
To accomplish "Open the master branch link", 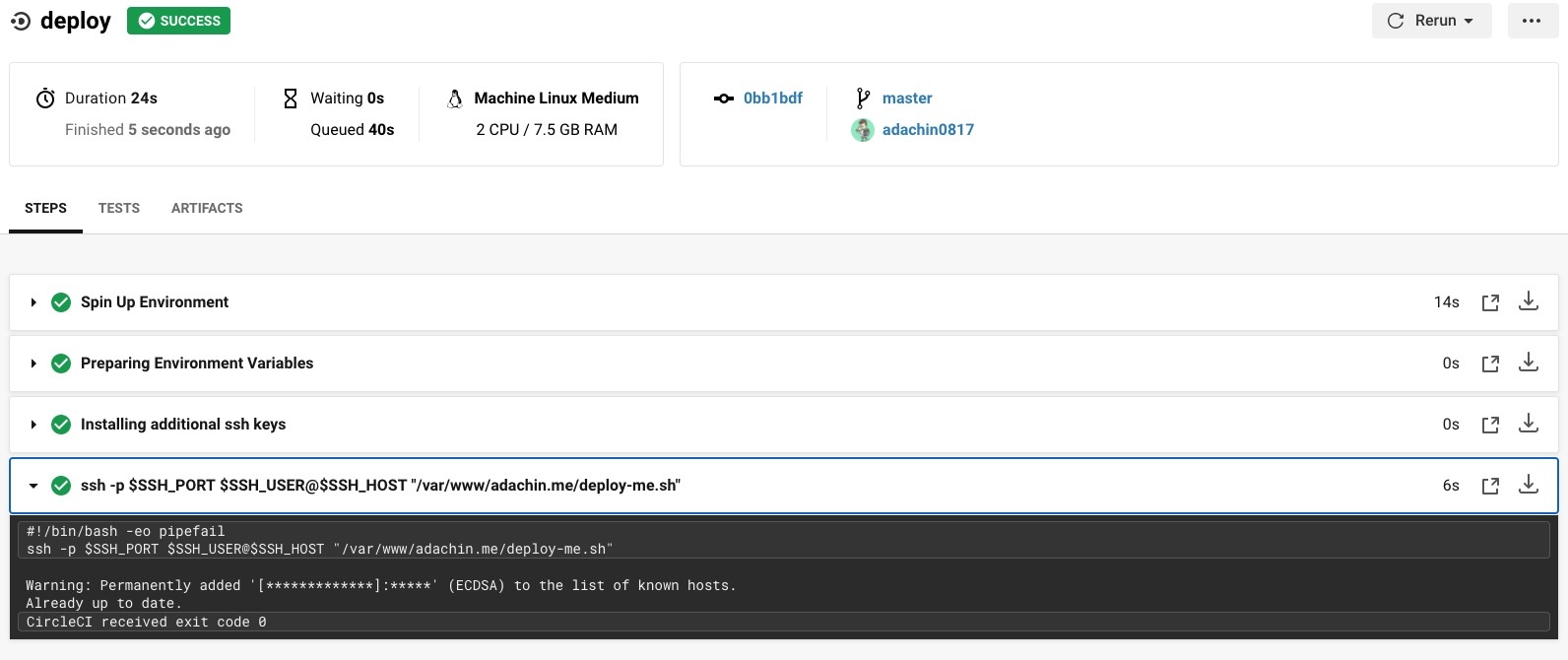I will [x=906, y=98].
